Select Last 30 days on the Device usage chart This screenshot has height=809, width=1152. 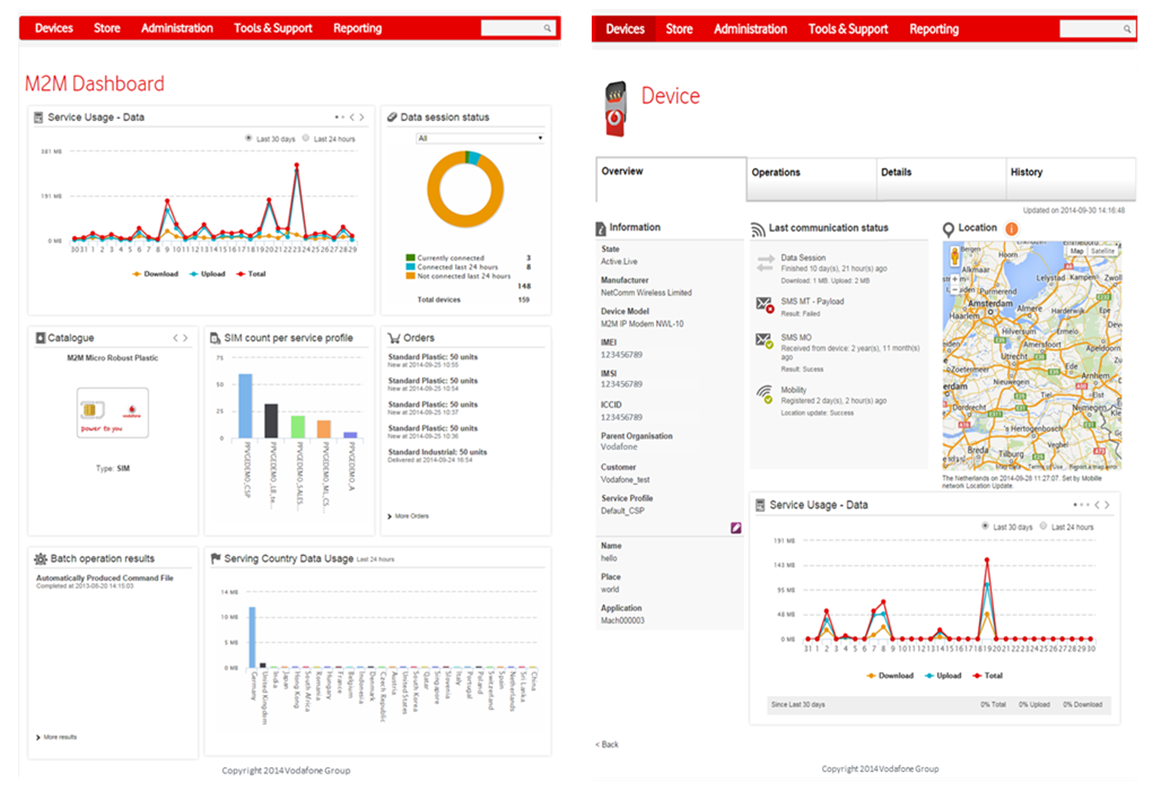pyautogui.click(x=985, y=526)
